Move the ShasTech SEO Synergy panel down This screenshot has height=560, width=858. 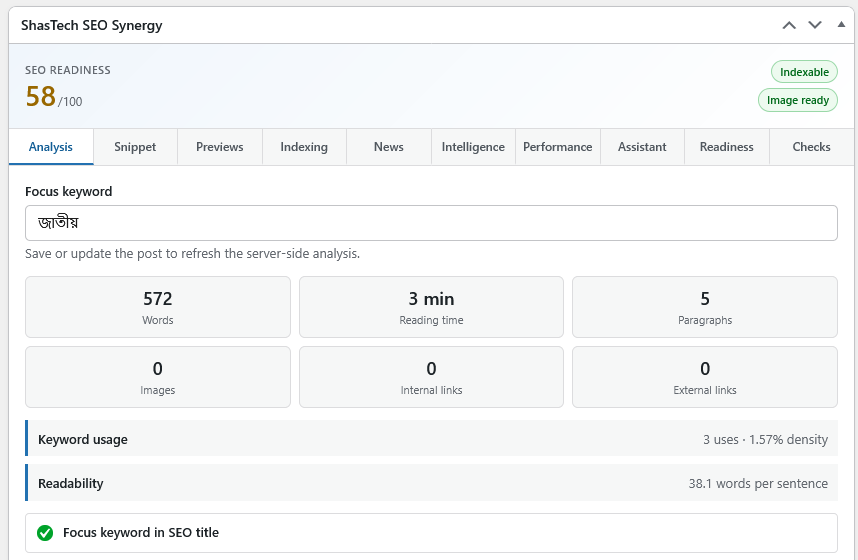815,25
